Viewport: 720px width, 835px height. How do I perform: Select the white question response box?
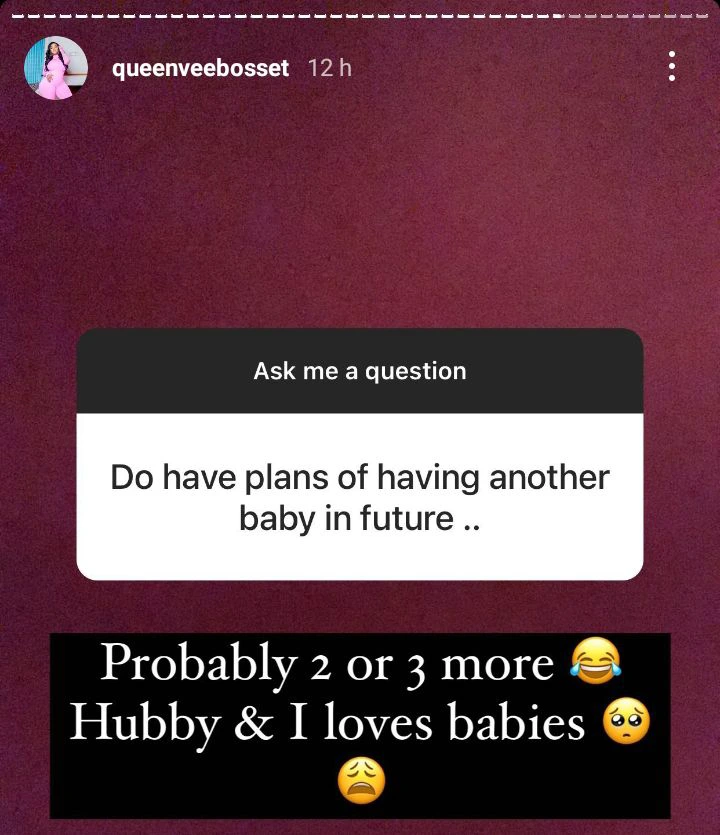[x=360, y=496]
